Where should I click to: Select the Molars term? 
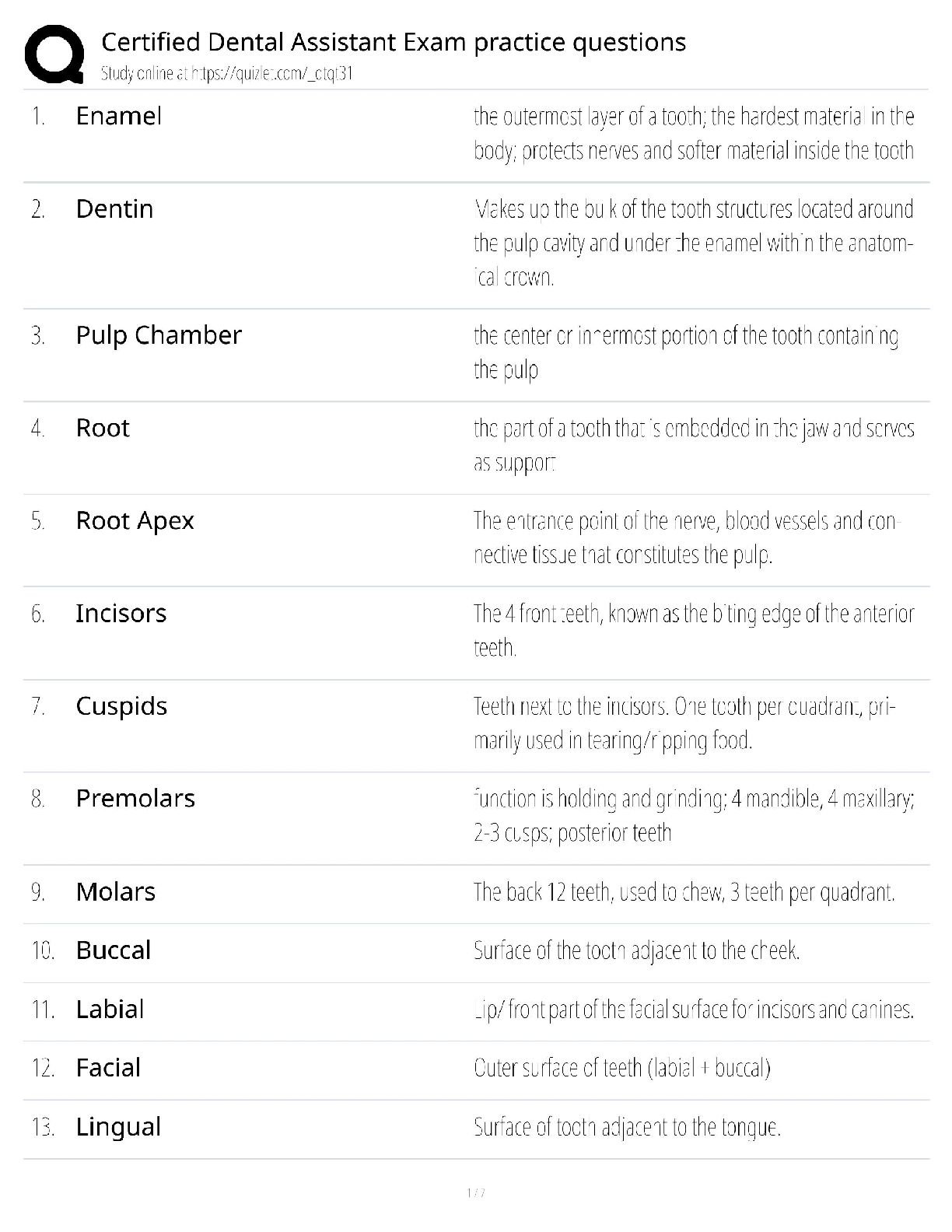coord(115,892)
